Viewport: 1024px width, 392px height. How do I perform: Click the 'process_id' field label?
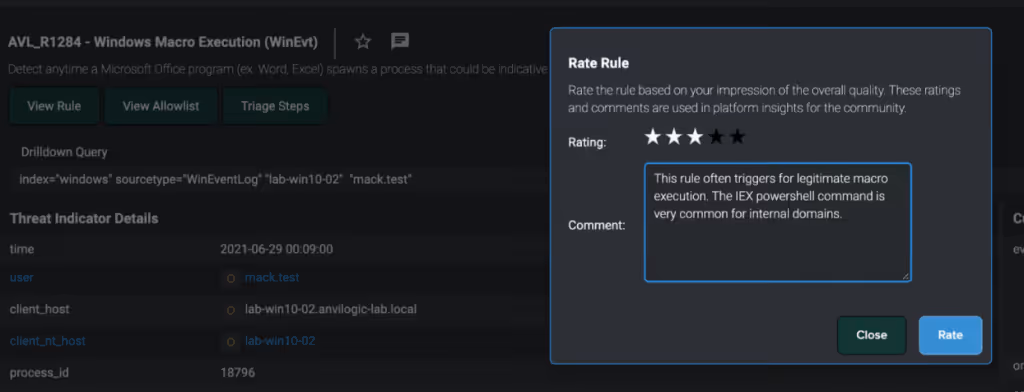(x=39, y=373)
